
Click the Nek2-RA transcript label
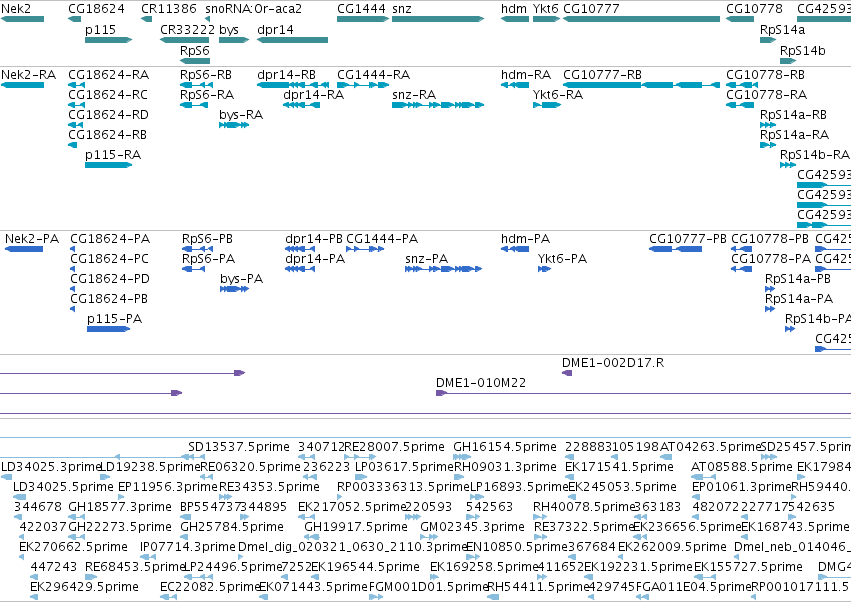click(29, 74)
